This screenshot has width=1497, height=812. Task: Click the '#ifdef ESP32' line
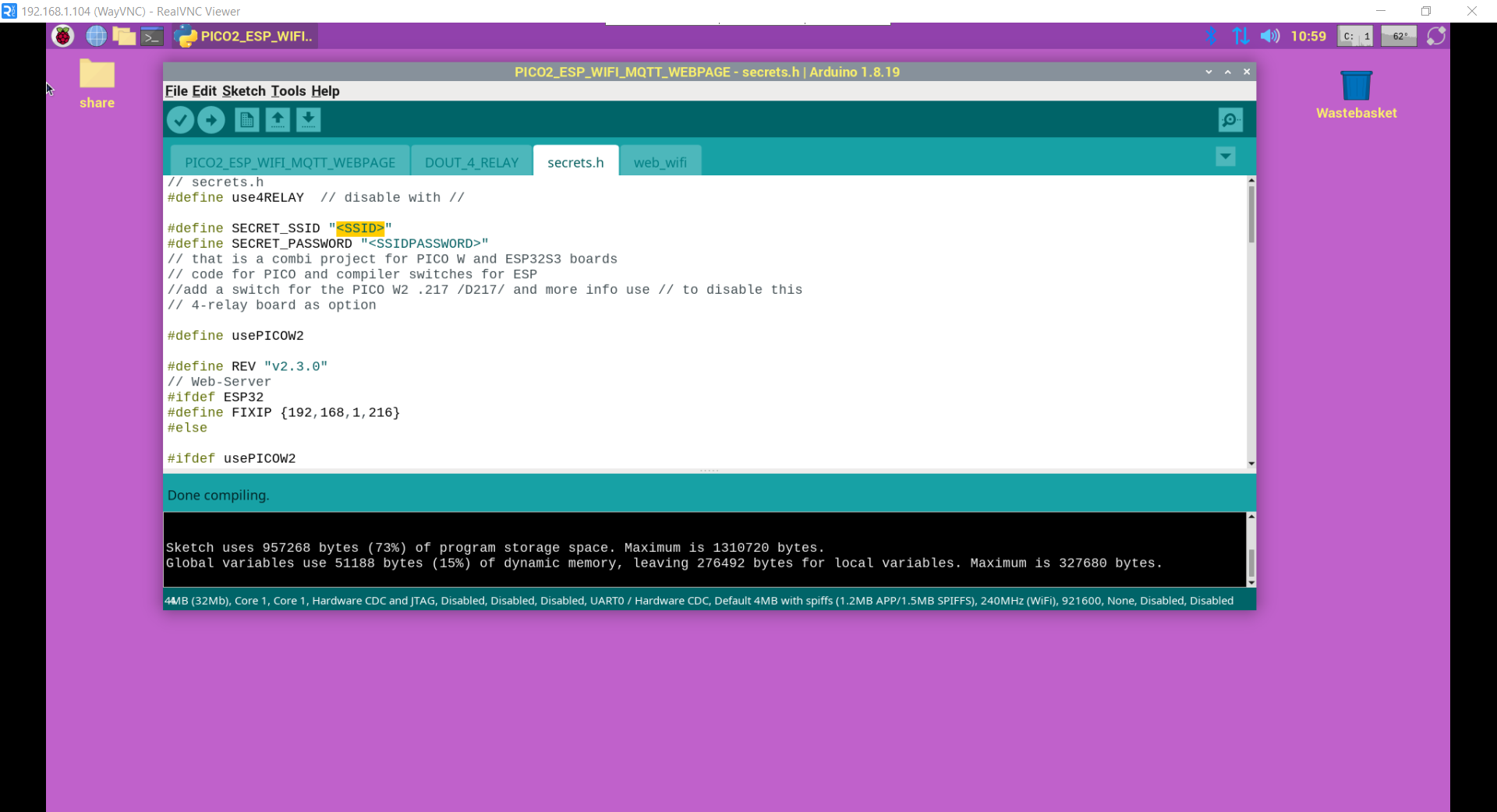tap(215, 397)
